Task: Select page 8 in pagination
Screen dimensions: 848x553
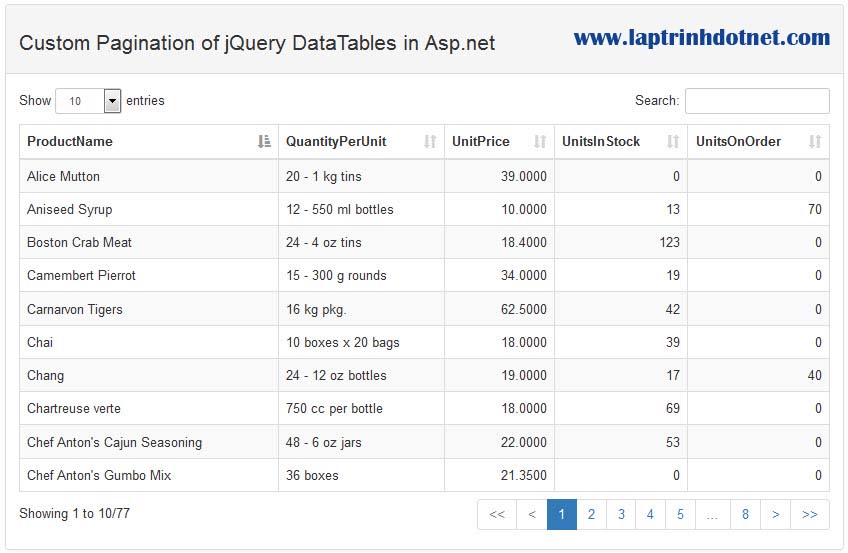Action: [745, 514]
